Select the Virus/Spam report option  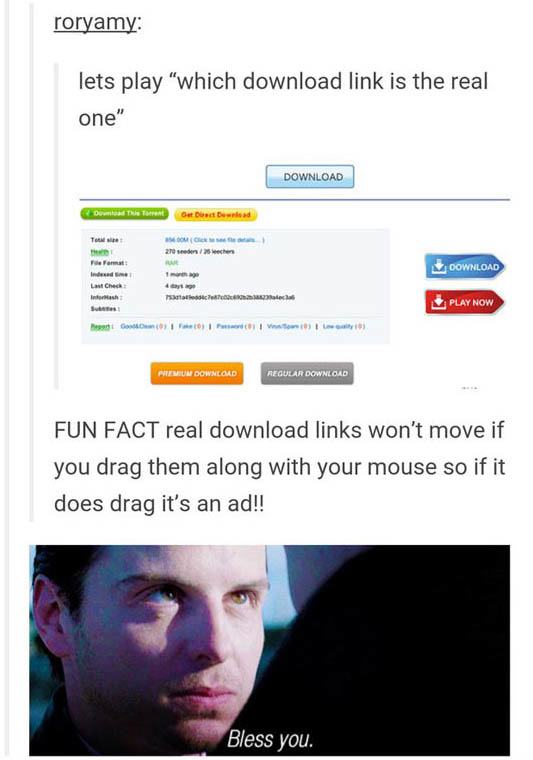point(288,327)
